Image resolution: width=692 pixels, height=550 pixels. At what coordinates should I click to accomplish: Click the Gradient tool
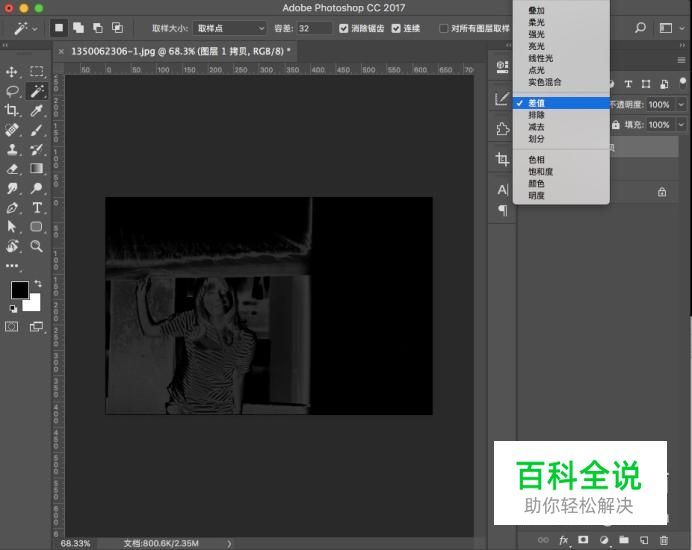(x=37, y=169)
